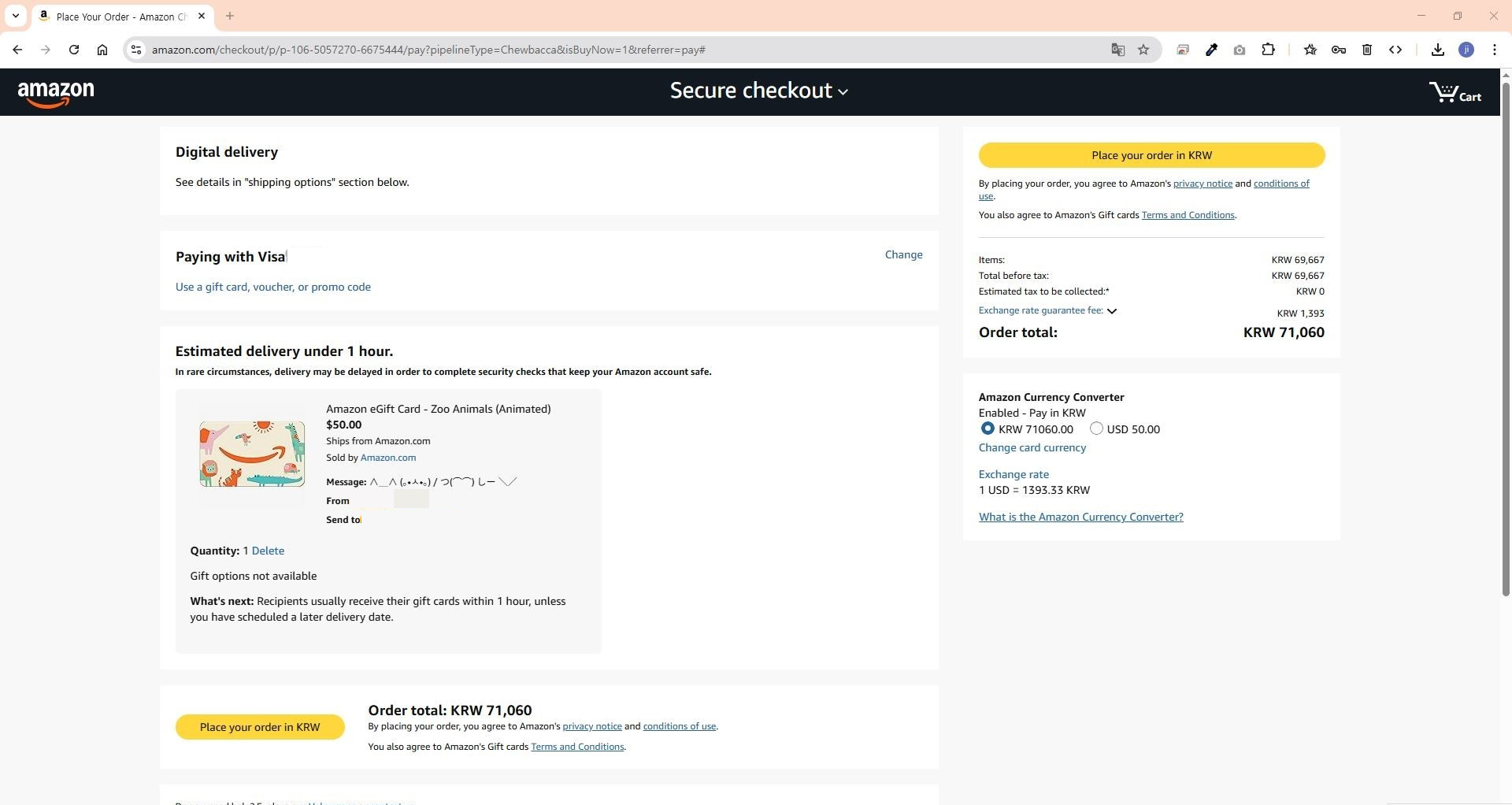Open top privacy notice link
Image resolution: width=1512 pixels, height=805 pixels.
[1203, 184]
